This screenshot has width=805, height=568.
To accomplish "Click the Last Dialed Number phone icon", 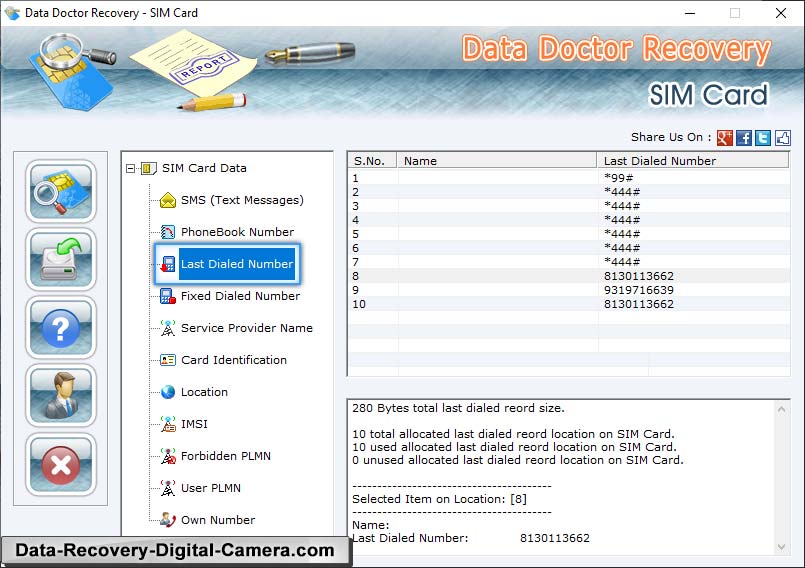I will click(x=168, y=264).
